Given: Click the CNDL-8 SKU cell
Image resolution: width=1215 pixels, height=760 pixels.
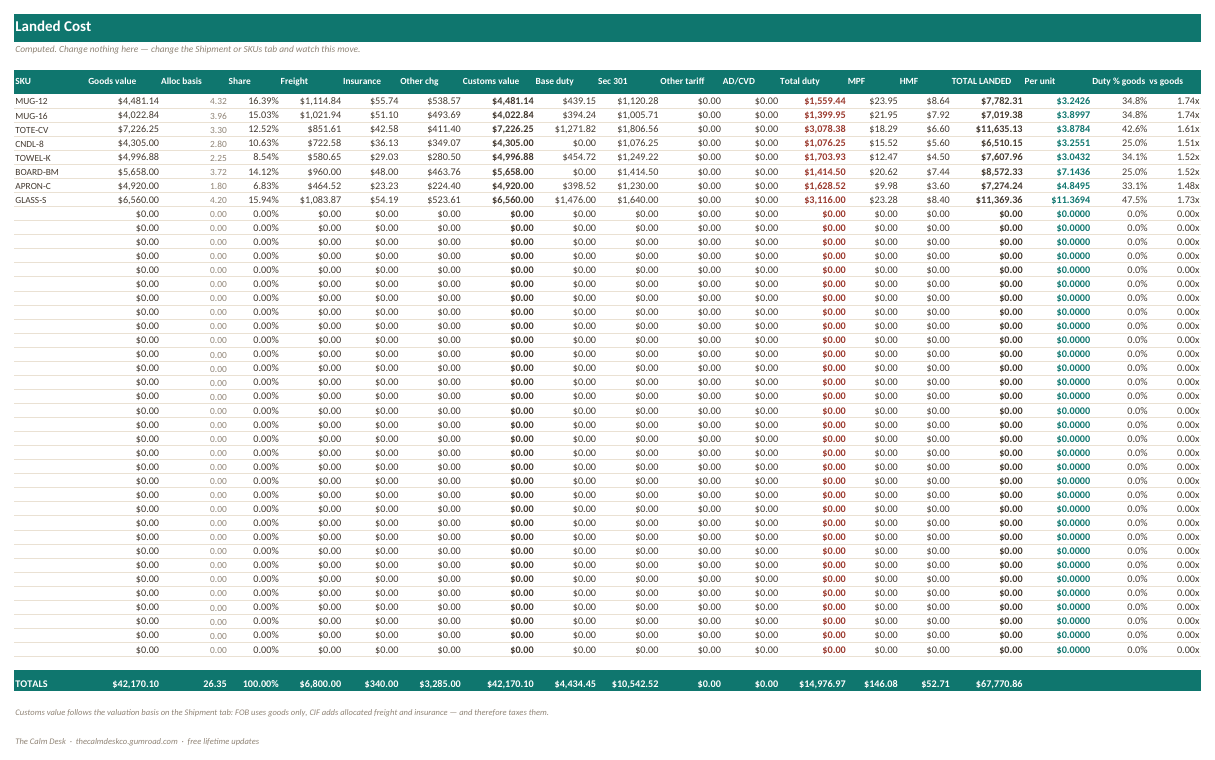Looking at the screenshot, I should coord(30,144).
